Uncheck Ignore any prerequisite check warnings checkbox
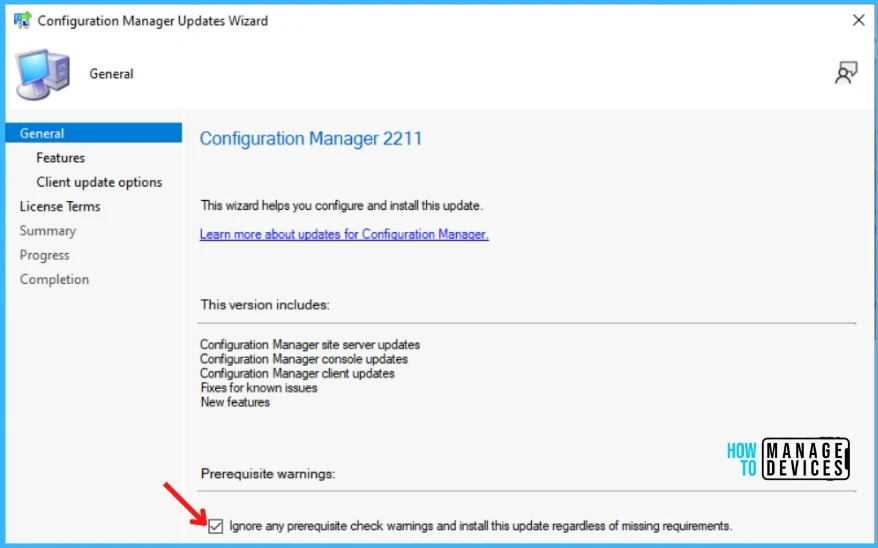The height and width of the screenshot is (548, 878). tap(216, 526)
